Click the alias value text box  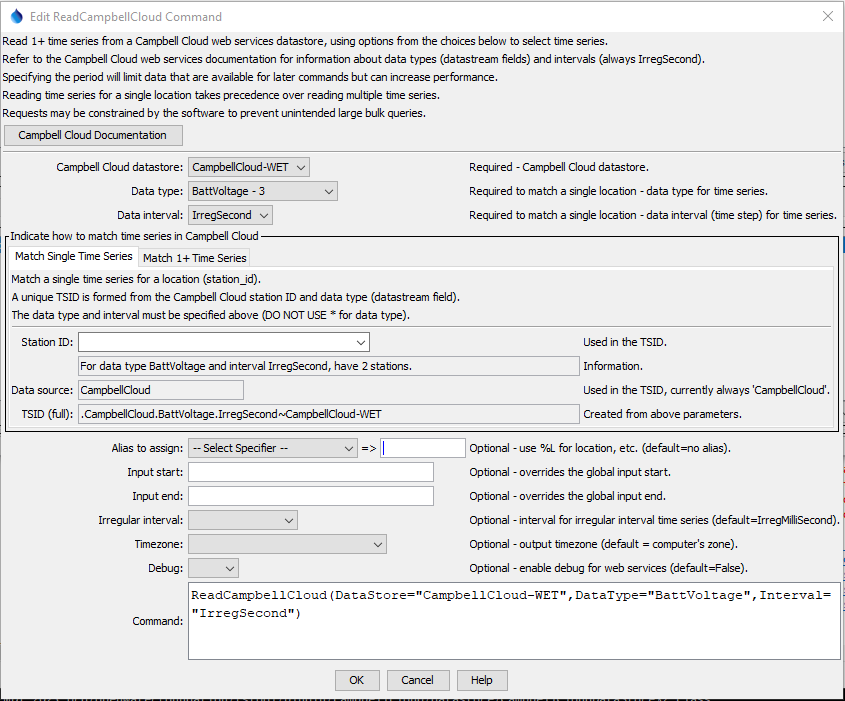(x=422, y=448)
